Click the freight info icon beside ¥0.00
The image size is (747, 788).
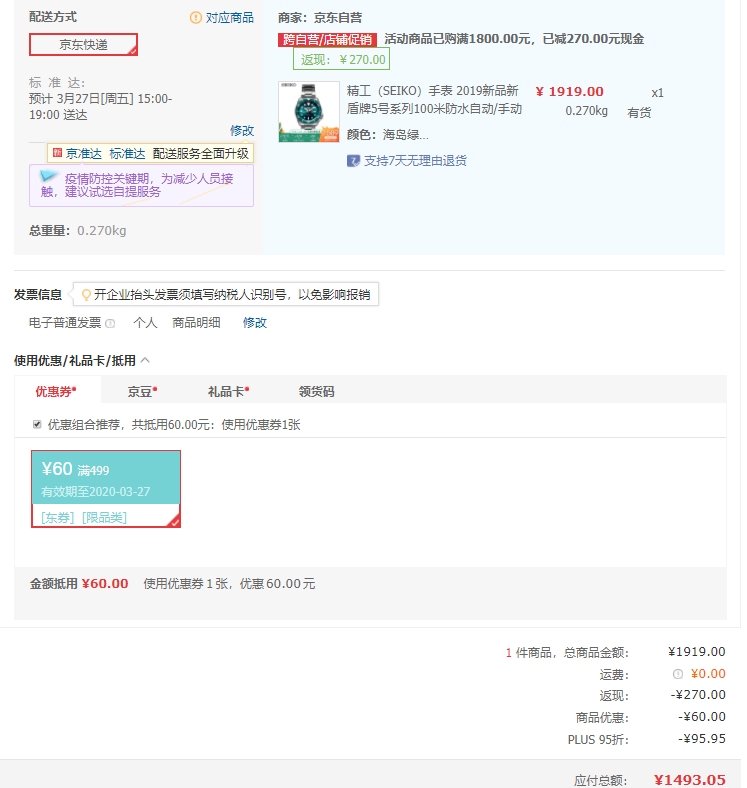coord(678,674)
